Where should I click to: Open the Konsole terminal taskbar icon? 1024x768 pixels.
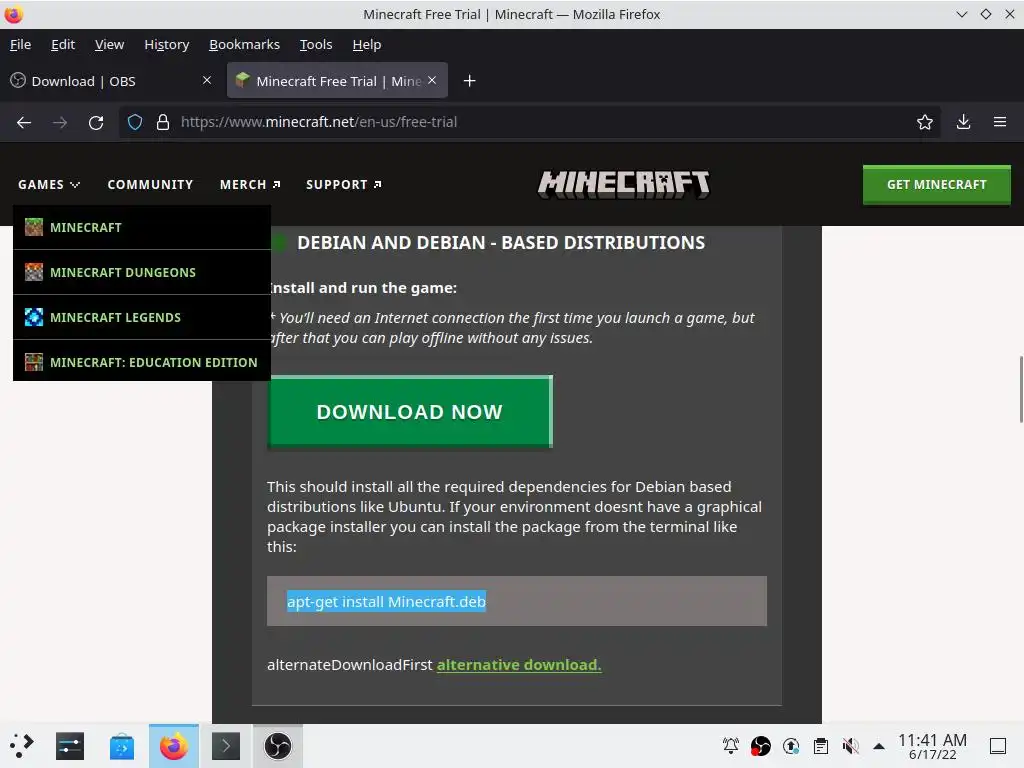tap(226, 746)
